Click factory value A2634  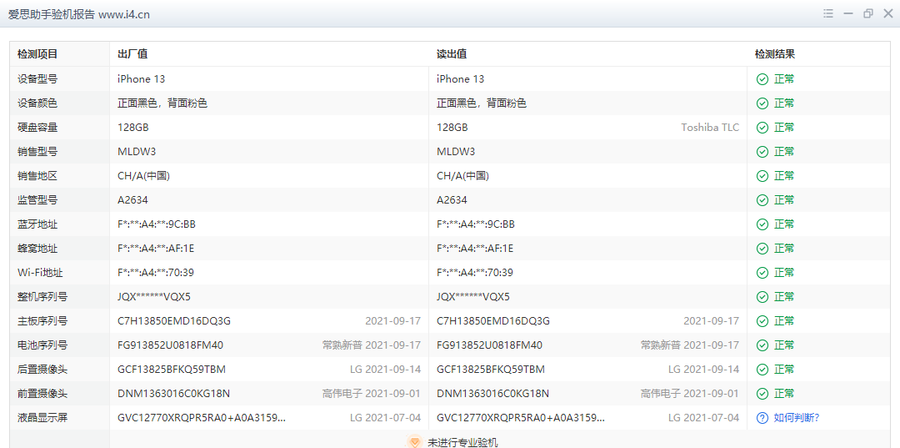133,200
